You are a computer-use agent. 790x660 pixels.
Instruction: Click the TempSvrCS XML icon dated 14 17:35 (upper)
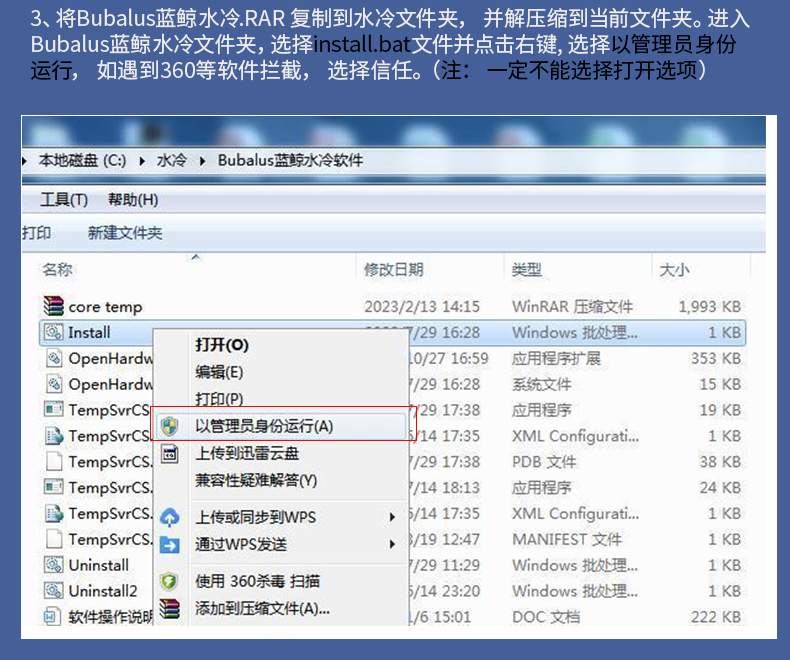pyautogui.click(x=54, y=435)
